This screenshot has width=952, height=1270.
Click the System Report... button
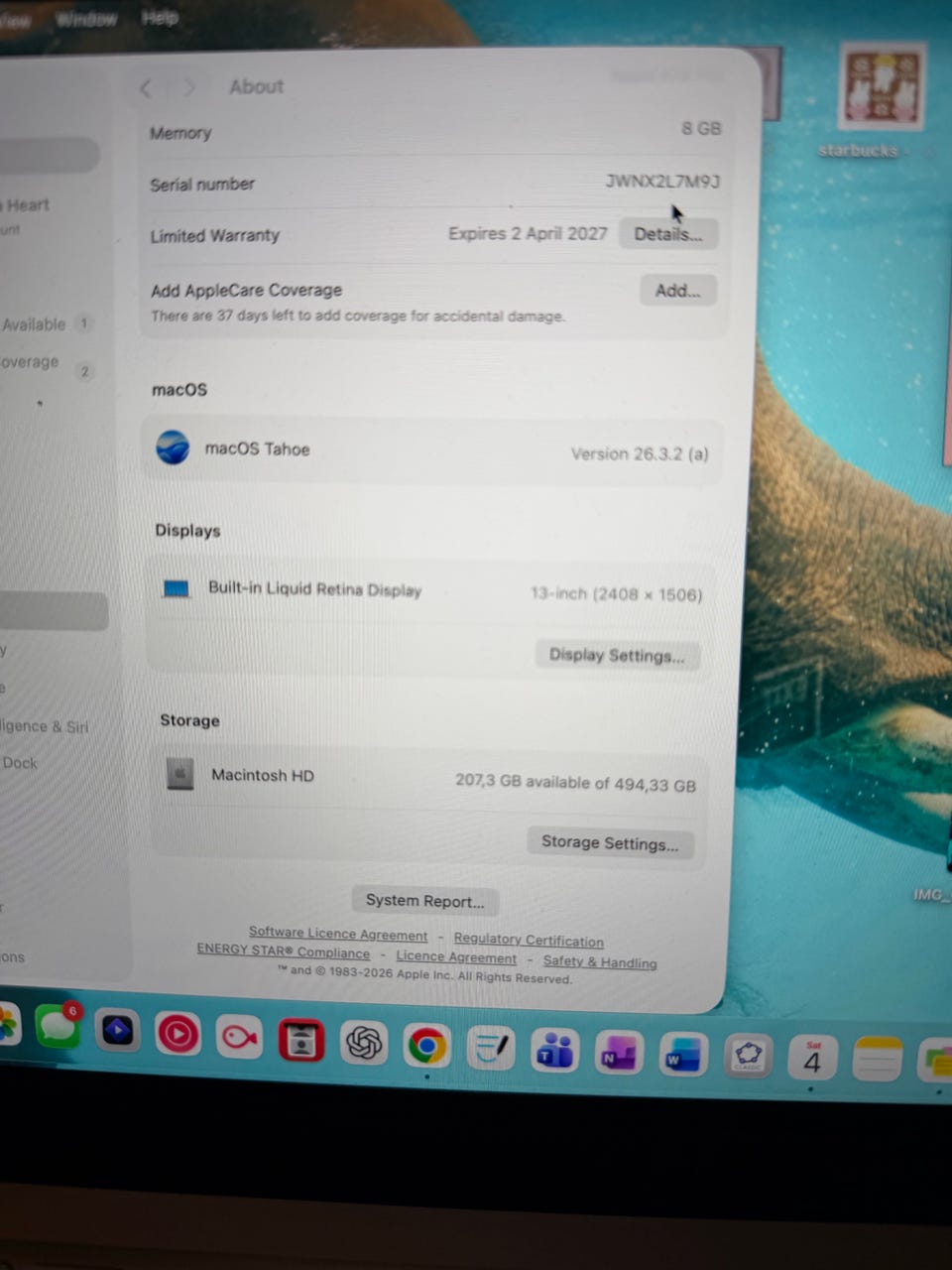tap(425, 901)
